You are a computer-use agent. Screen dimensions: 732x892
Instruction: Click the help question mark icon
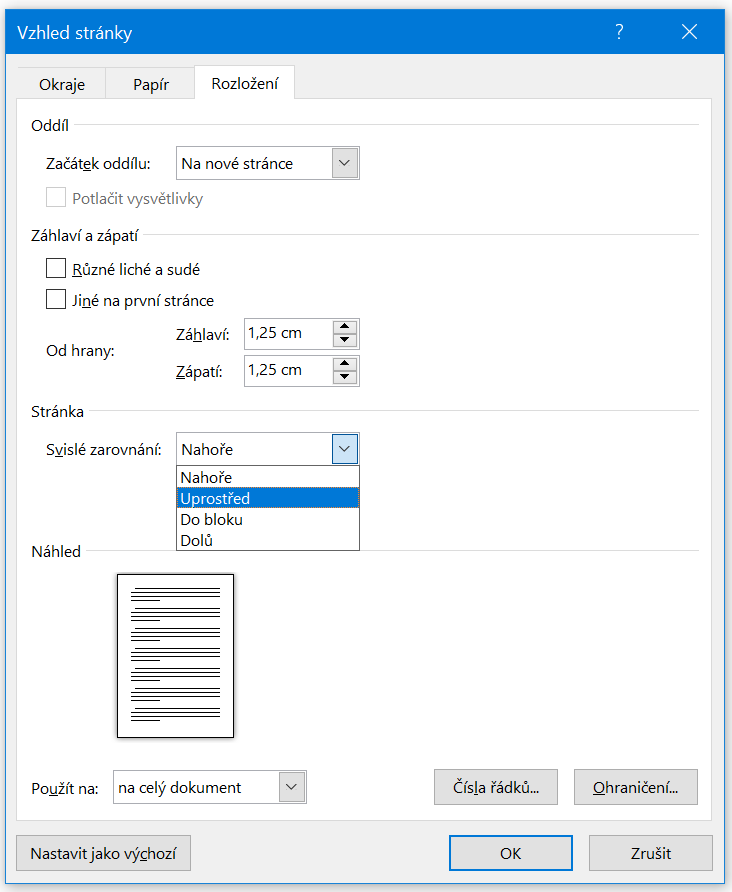pyautogui.click(x=619, y=32)
